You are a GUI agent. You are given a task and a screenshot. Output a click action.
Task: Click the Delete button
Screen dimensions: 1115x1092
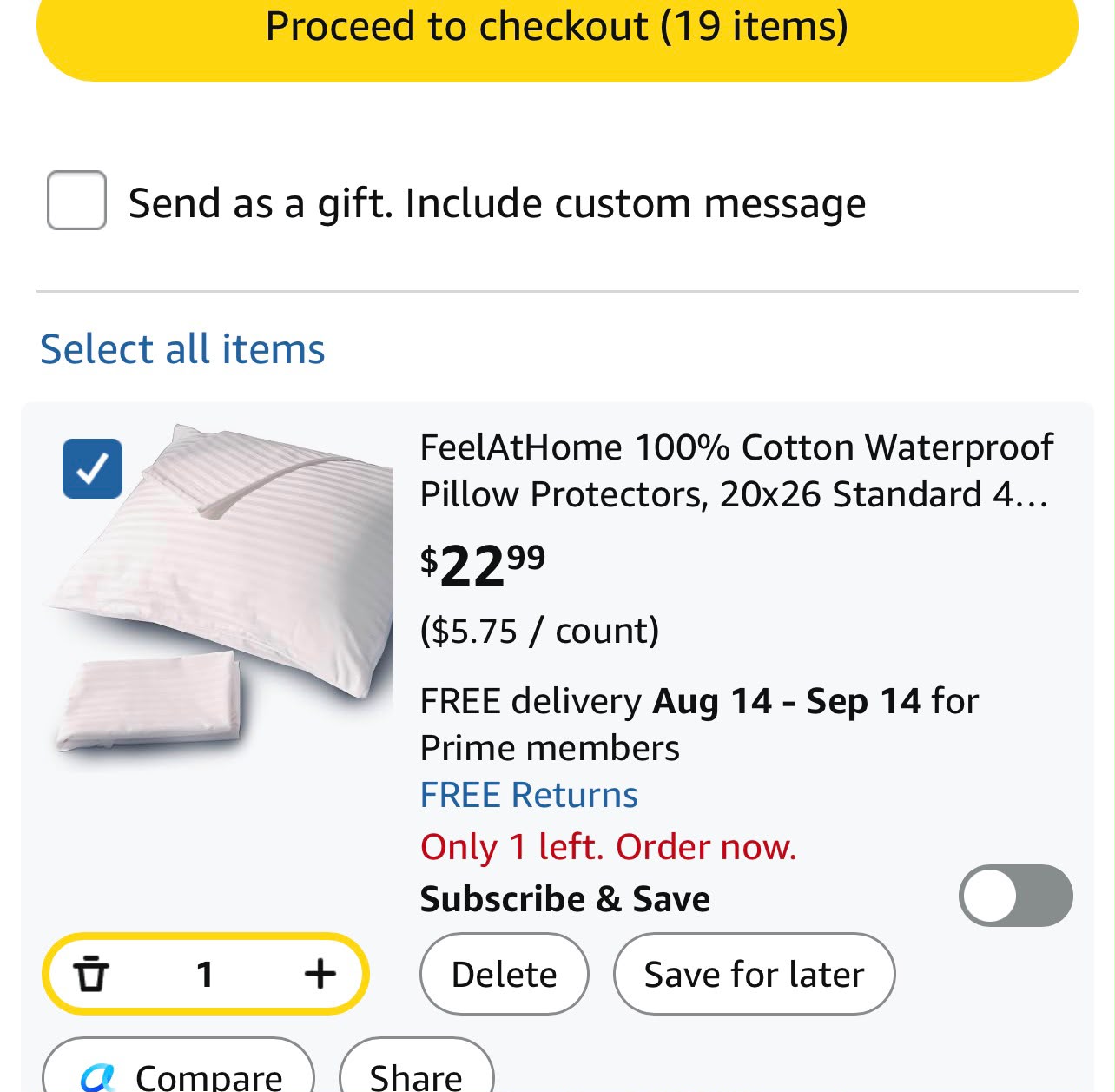[504, 974]
